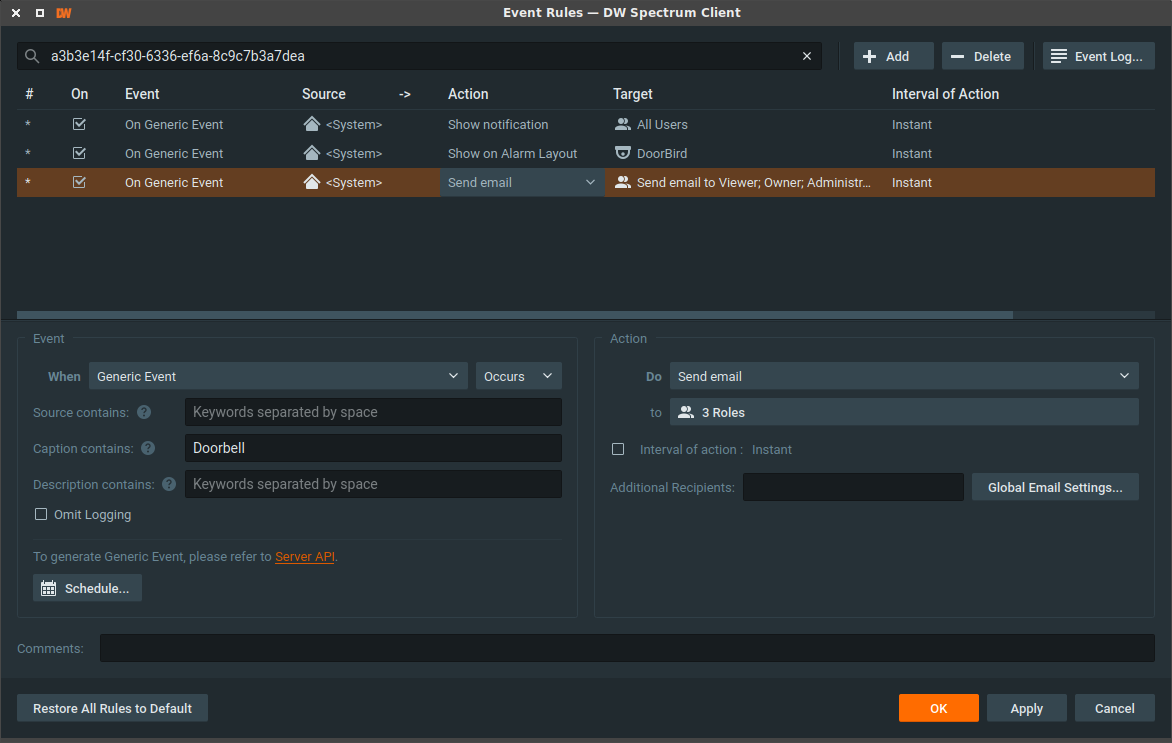Click the System house icon in Alarm Layout row

tap(312, 153)
